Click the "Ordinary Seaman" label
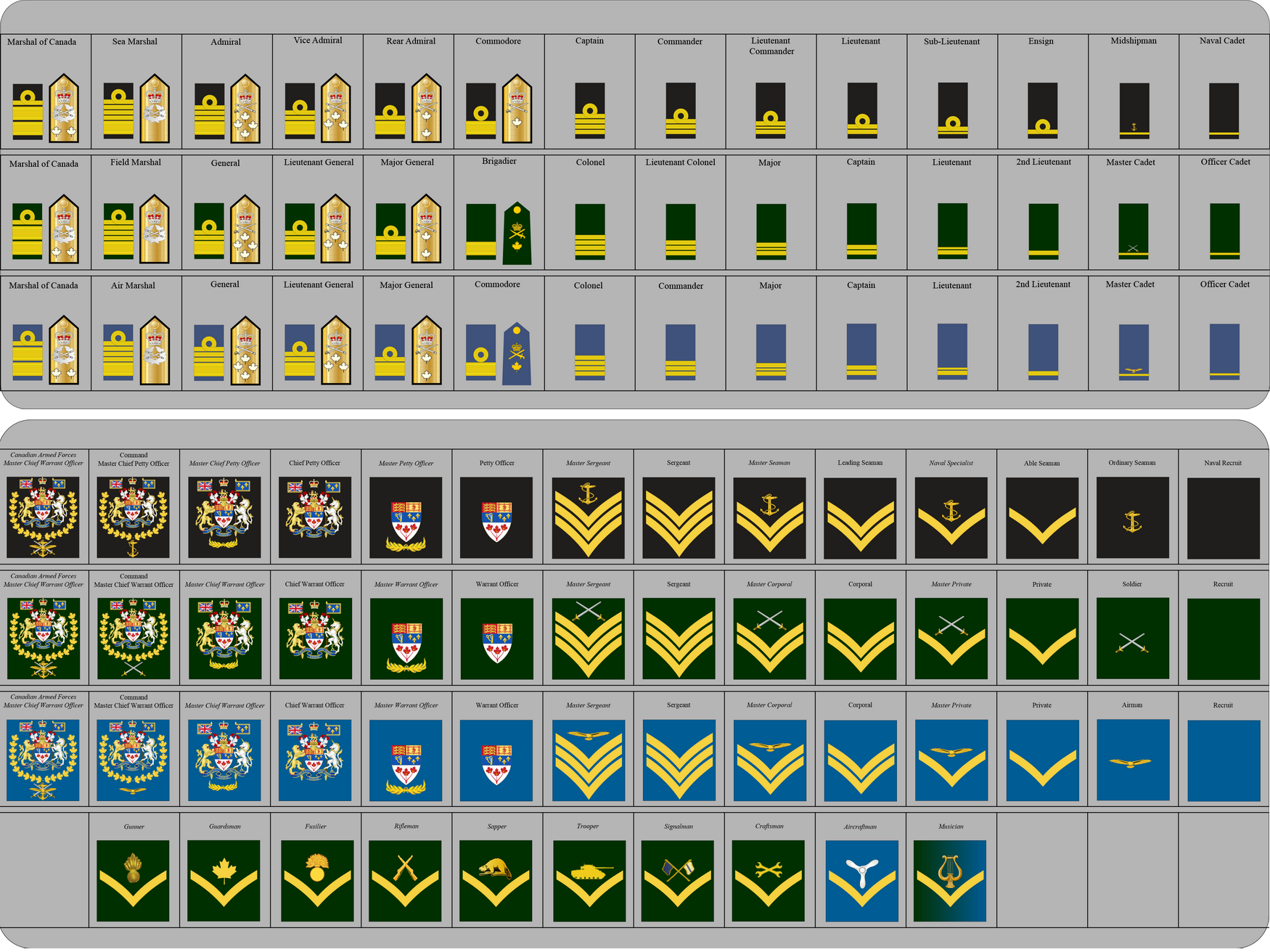1270x952 pixels. (x=1132, y=463)
